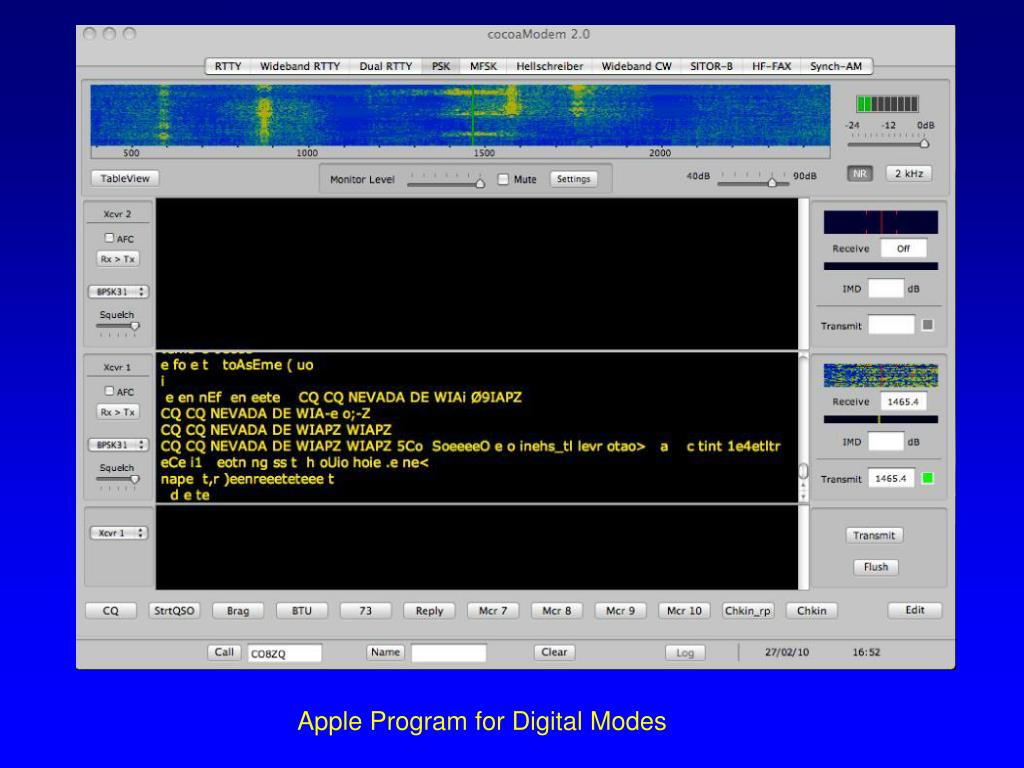Viewport: 1024px width, 768px height.
Task: Click Rx > Tx for Xcvr 1
Action: (118, 412)
